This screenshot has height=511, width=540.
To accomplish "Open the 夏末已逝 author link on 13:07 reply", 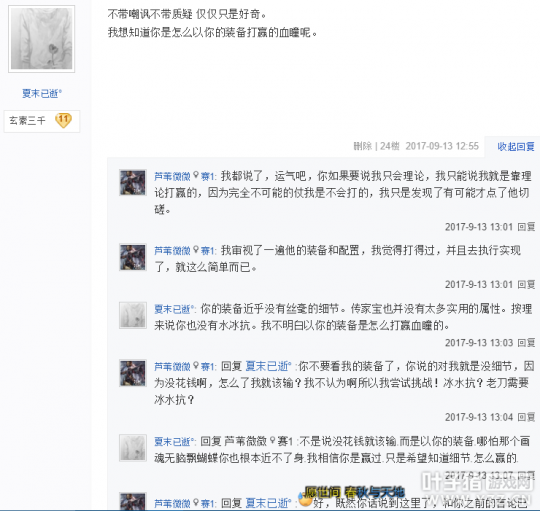I will [174, 441].
